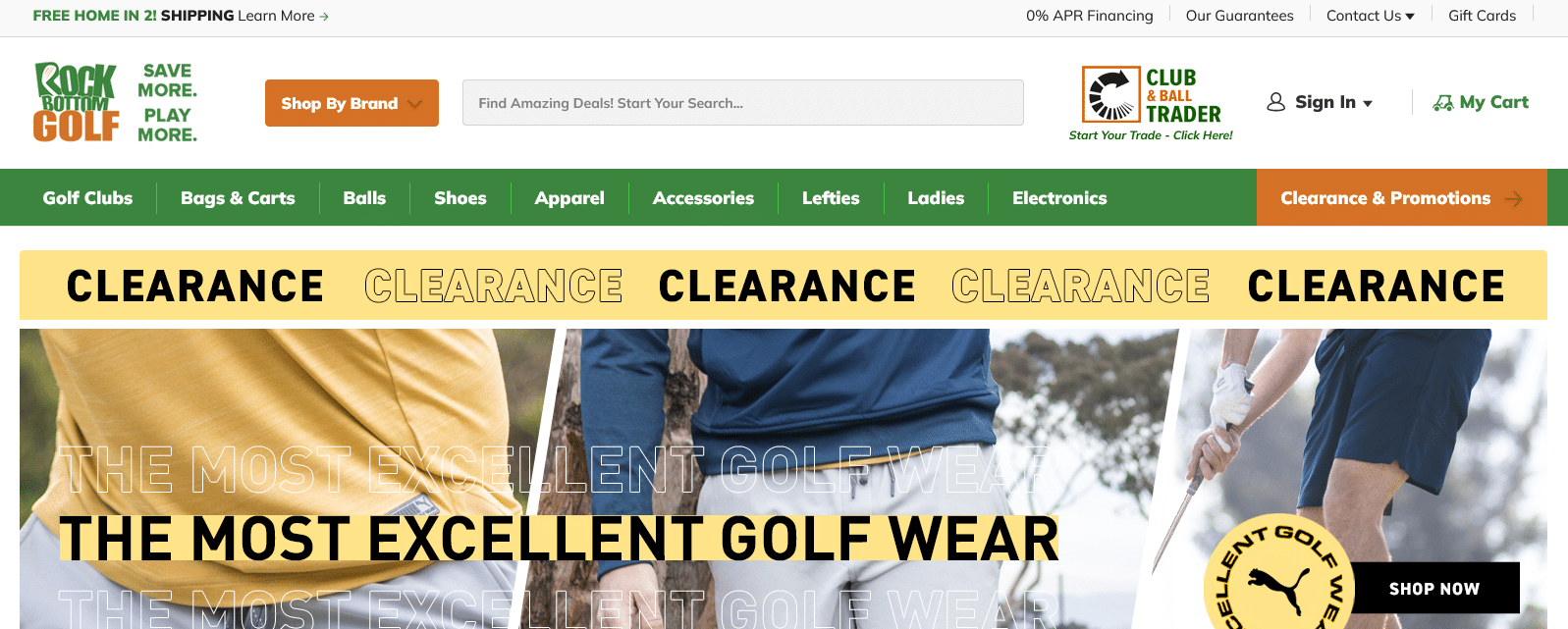Open the Golf Clubs menu
Screen dimensions: 1568x629
click(87, 198)
